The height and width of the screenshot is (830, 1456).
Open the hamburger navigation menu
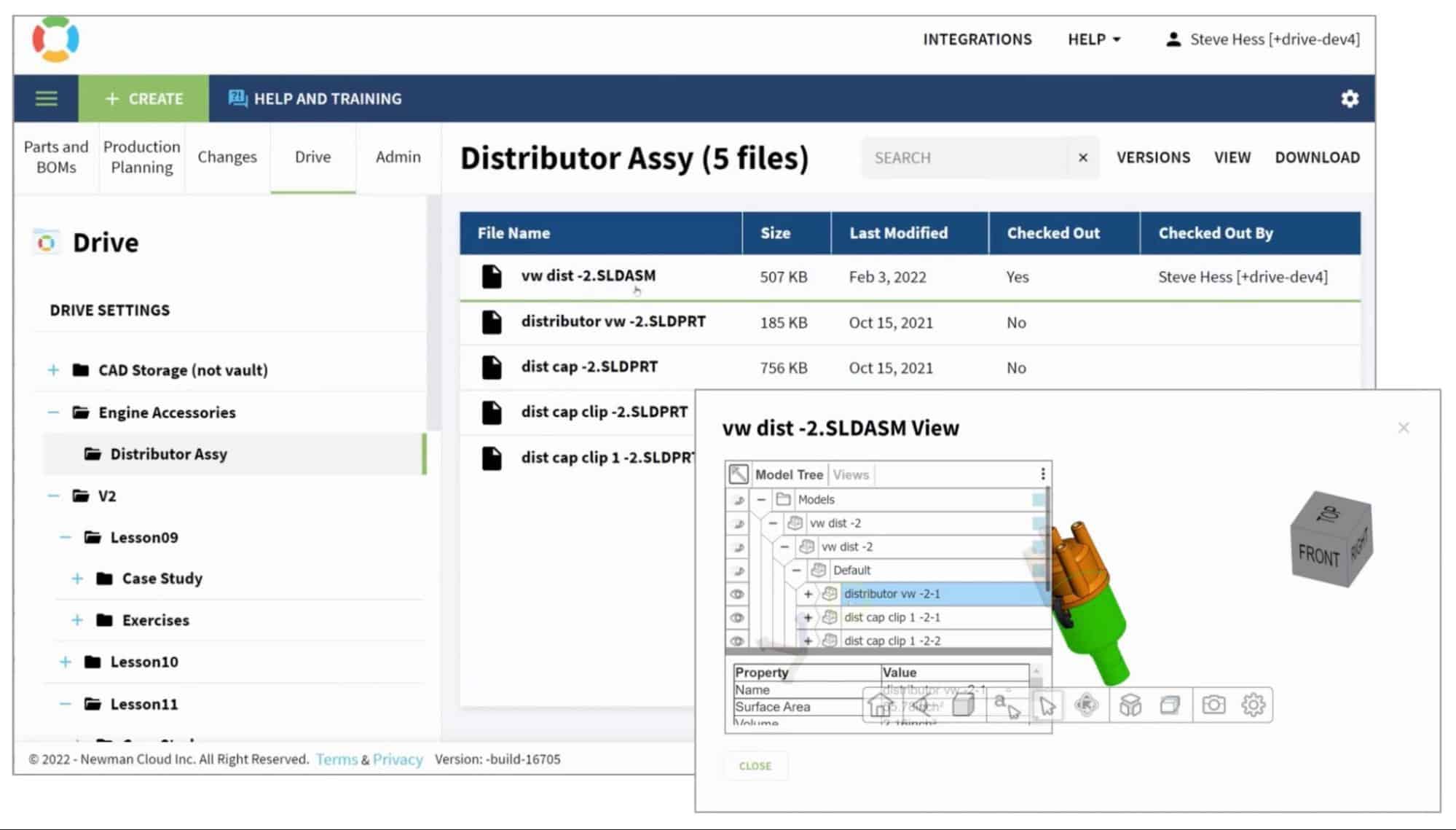click(x=46, y=98)
